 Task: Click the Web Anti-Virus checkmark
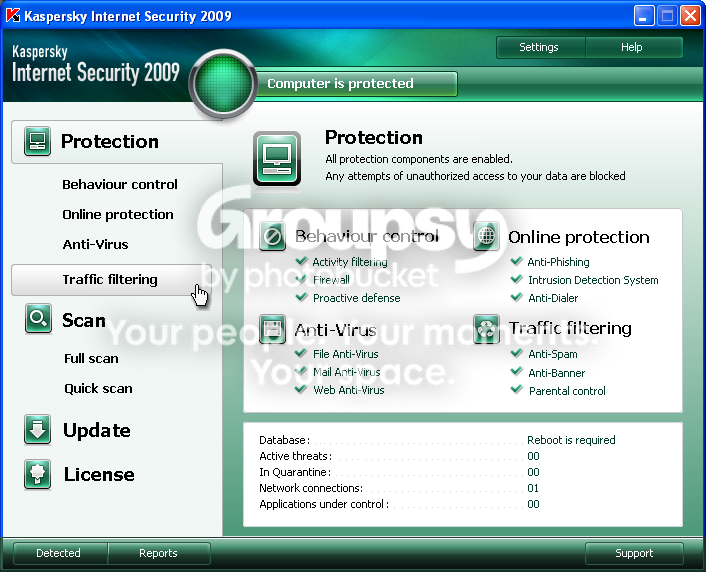(301, 389)
